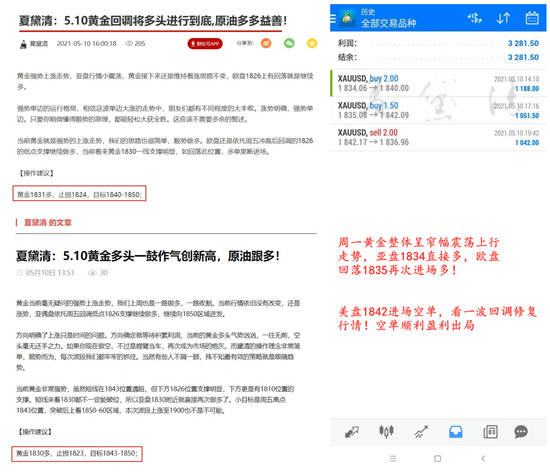Click the 2021-05-10 16:00:18 publish date

click(86, 44)
